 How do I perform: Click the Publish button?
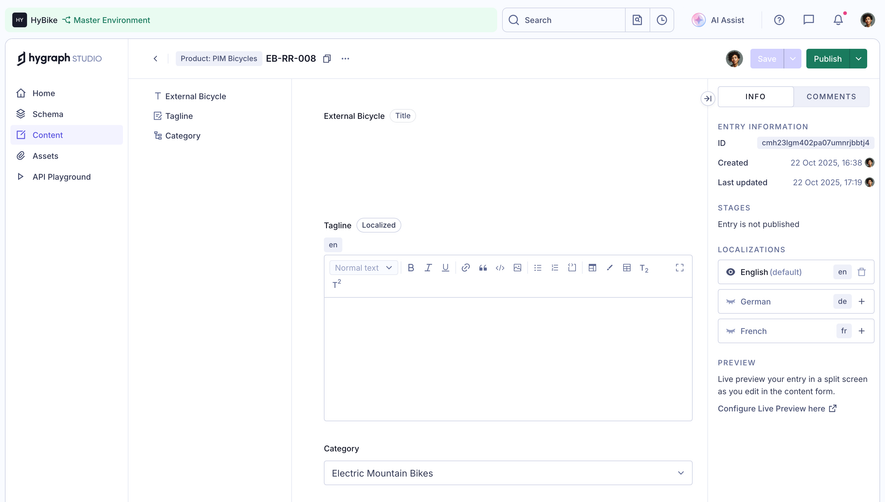828,59
